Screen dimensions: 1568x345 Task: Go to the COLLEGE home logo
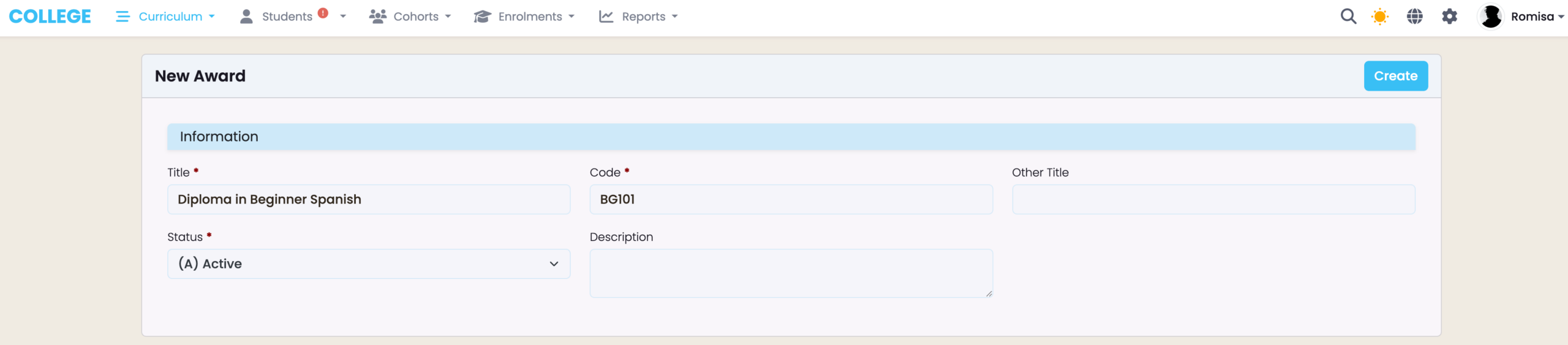[x=50, y=17]
